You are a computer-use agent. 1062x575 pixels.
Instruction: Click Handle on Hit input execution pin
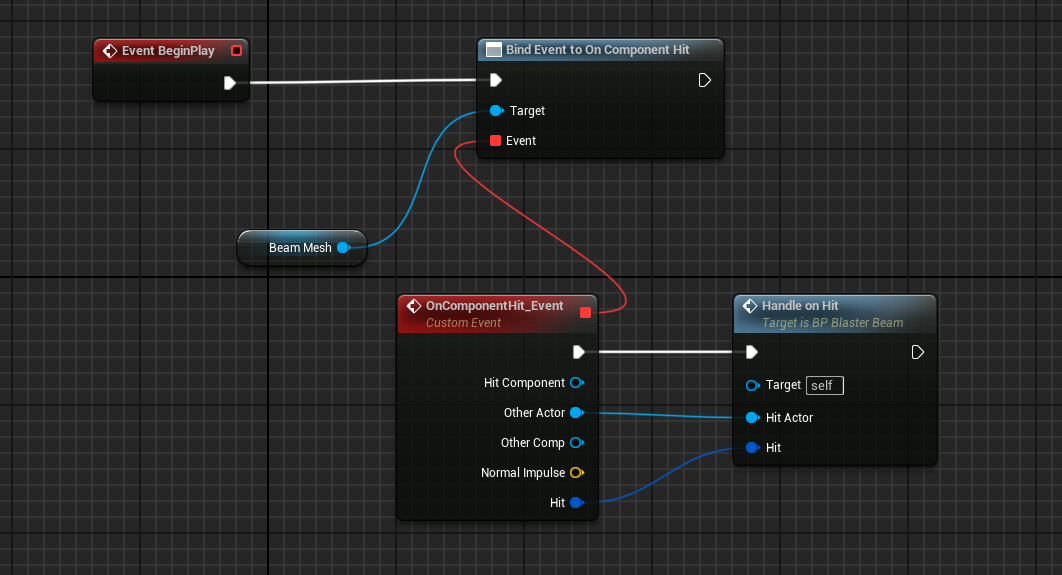[x=752, y=352]
